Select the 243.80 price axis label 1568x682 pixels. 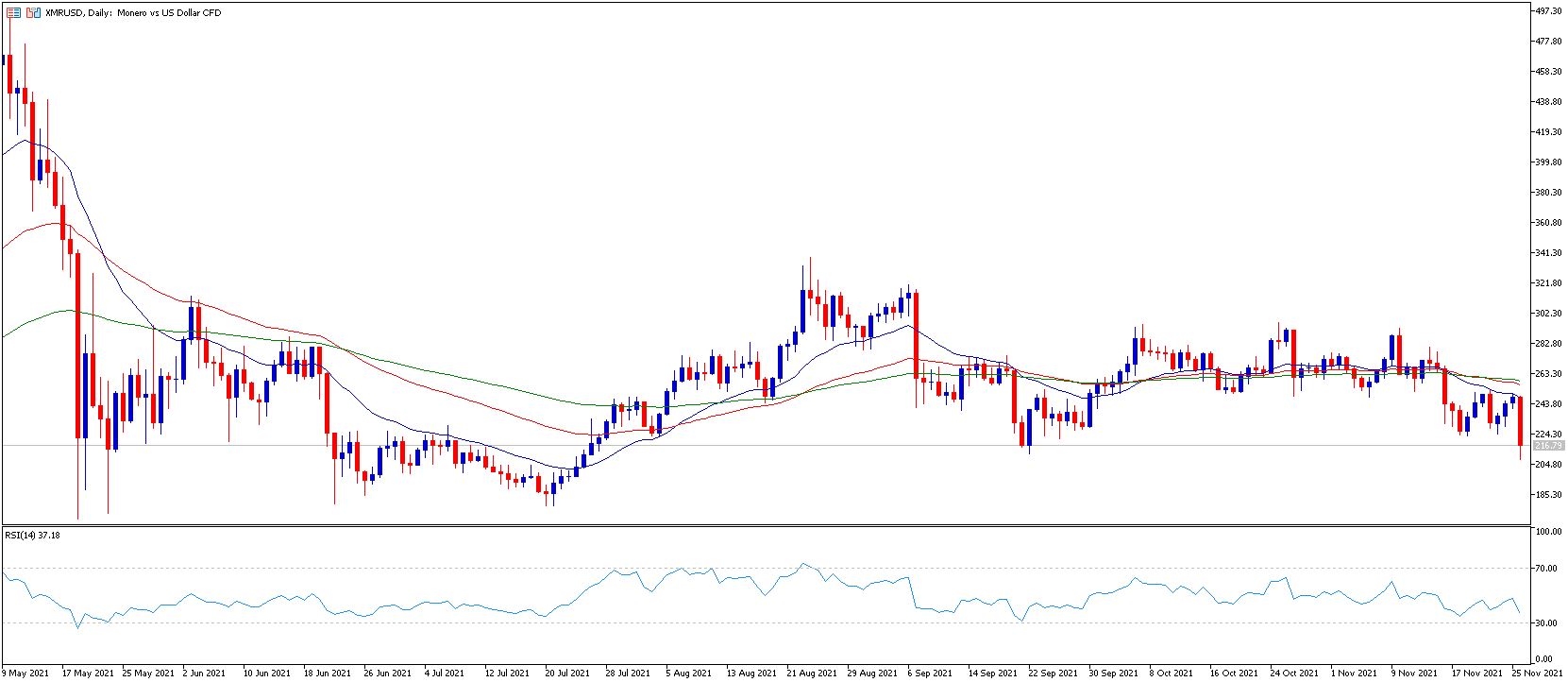point(1549,404)
